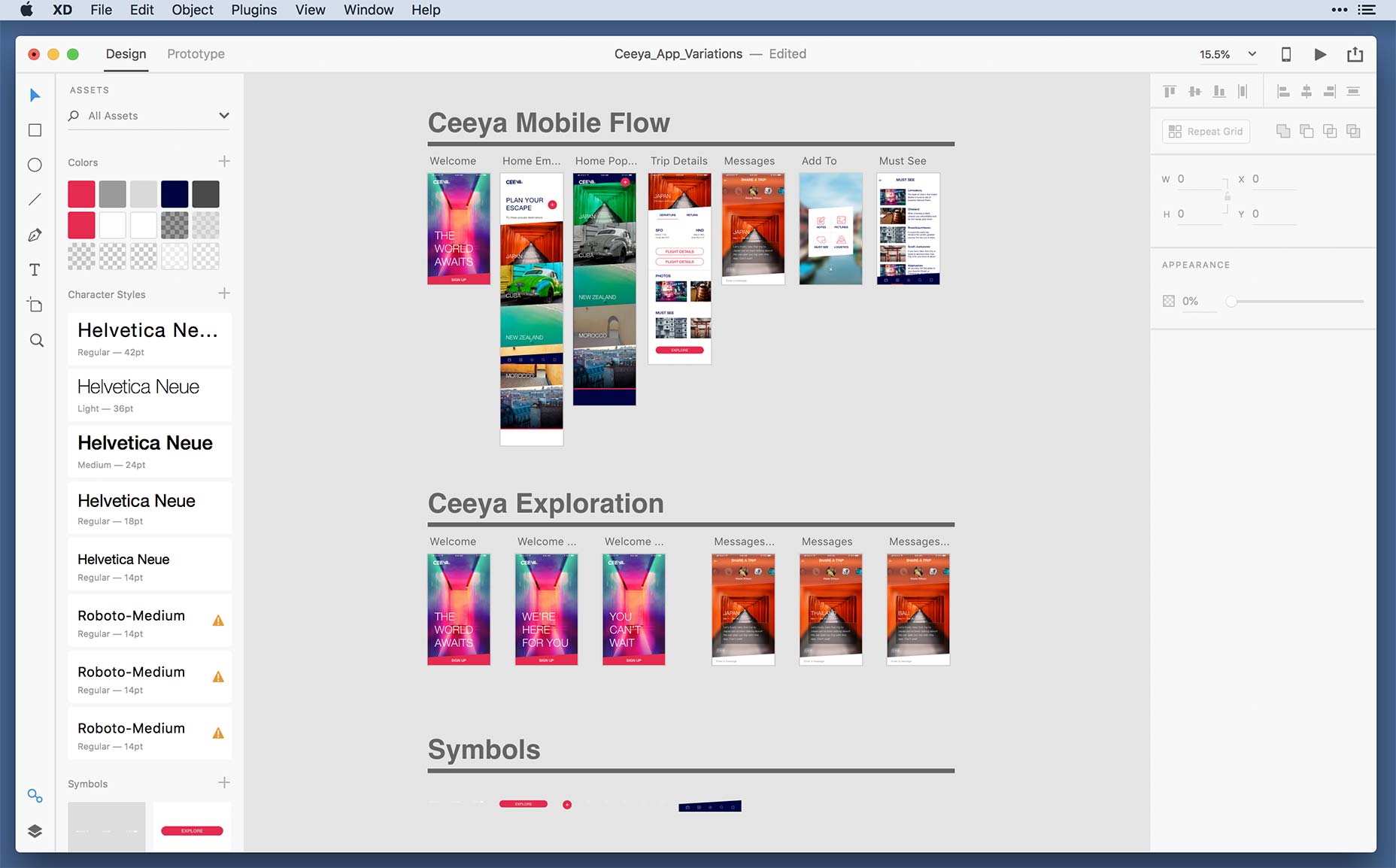Select the Select arrow tool

coord(35,96)
